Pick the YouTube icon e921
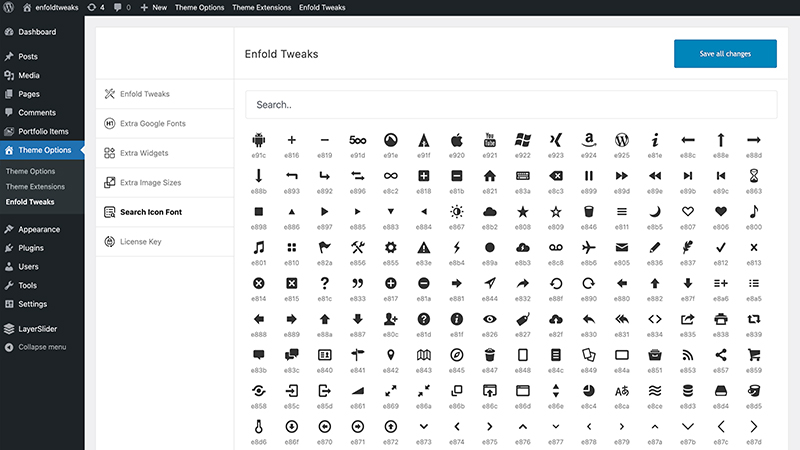 click(x=490, y=140)
